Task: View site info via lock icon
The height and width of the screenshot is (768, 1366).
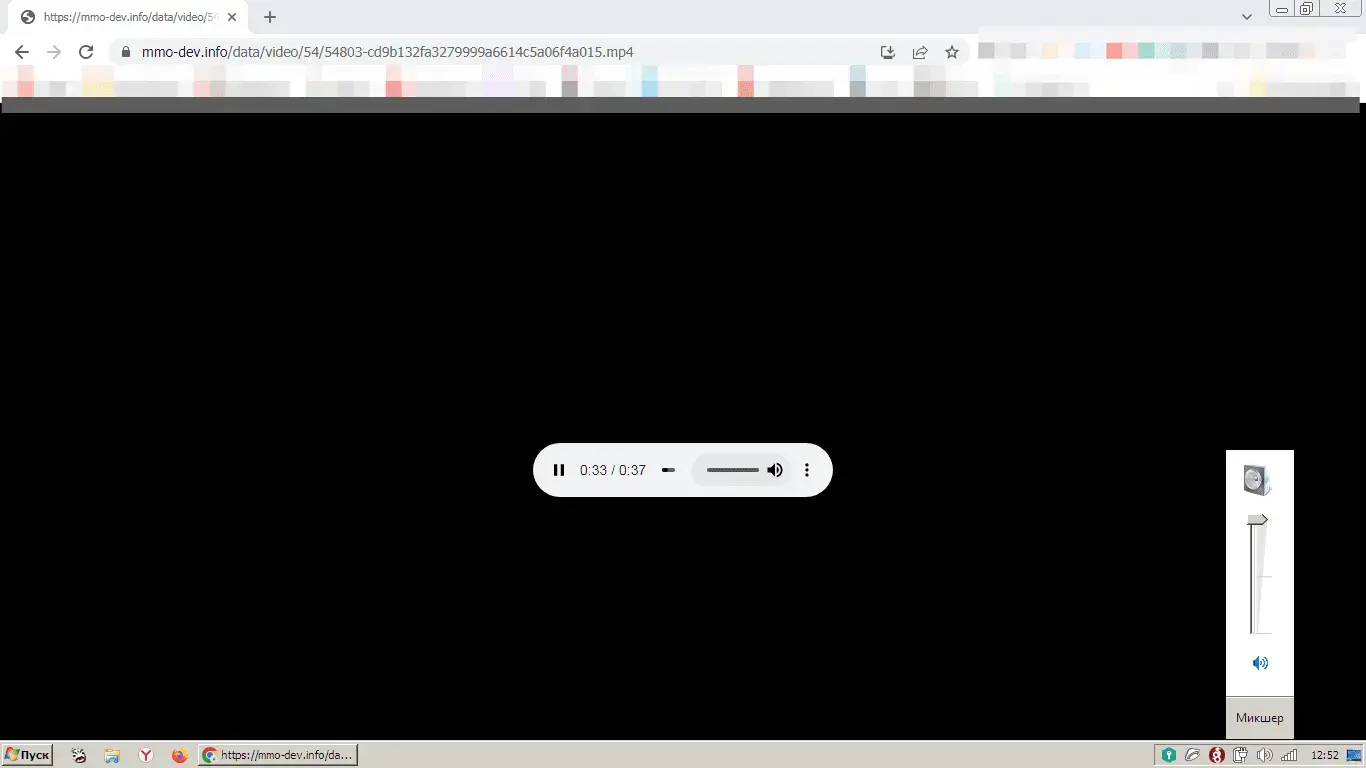Action: tap(126, 52)
